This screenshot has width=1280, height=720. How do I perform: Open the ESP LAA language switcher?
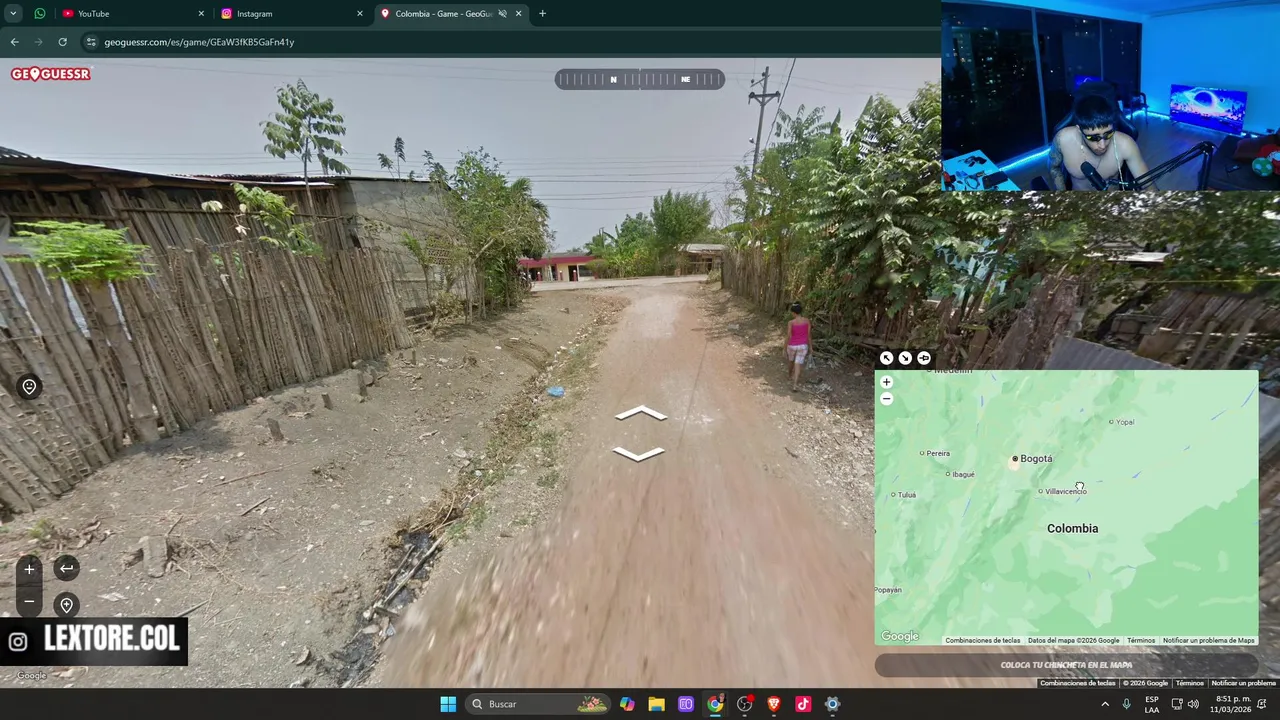(1152, 704)
